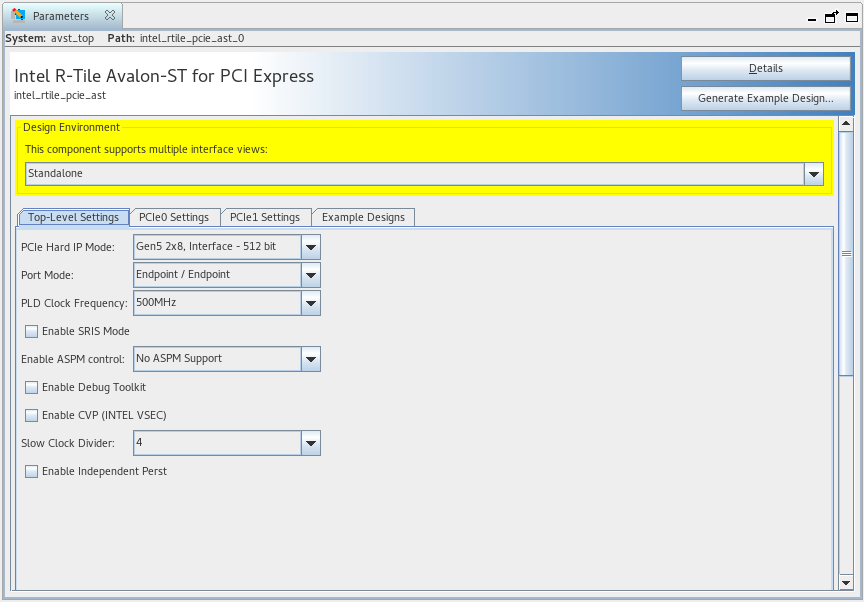
Task: Expand the PLD Clock Frequency dropdown arrow
Action: pos(311,303)
